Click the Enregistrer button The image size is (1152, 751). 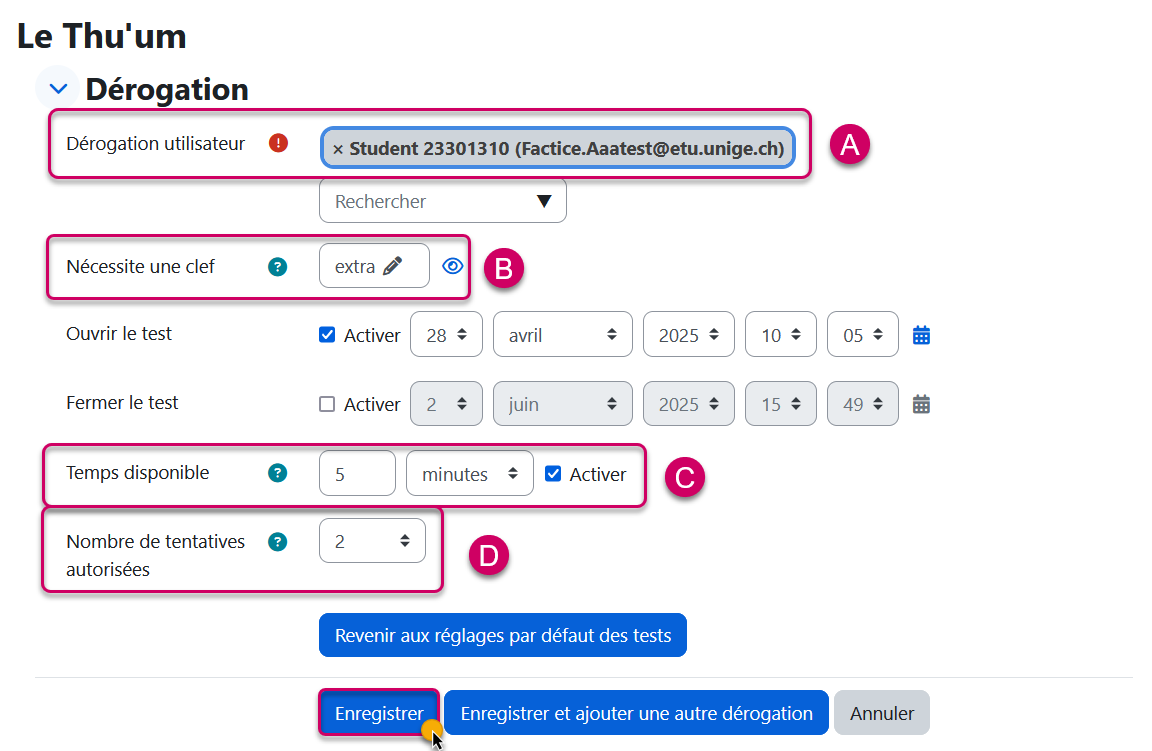[x=379, y=713]
